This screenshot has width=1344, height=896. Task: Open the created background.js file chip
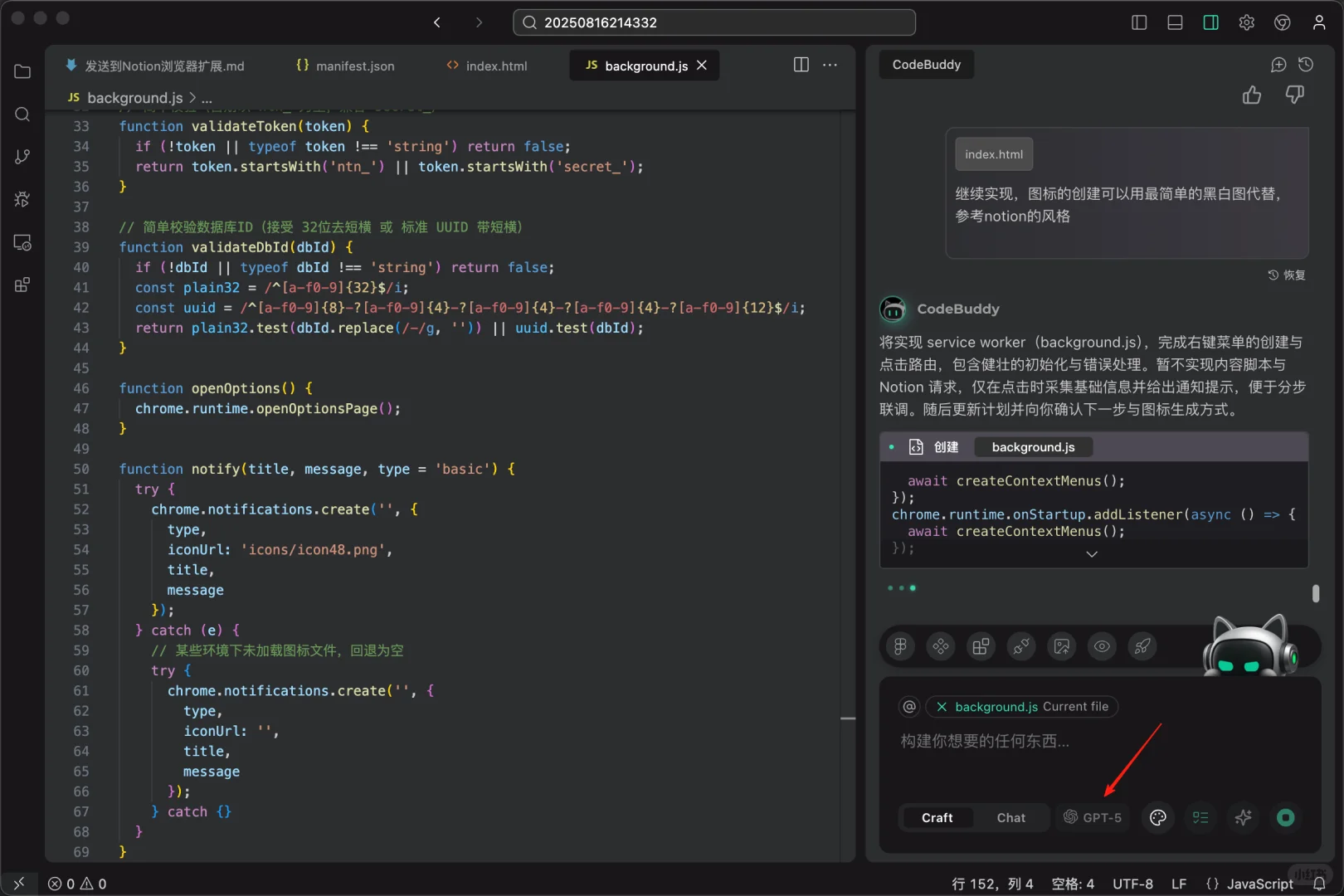pyautogui.click(x=1033, y=447)
